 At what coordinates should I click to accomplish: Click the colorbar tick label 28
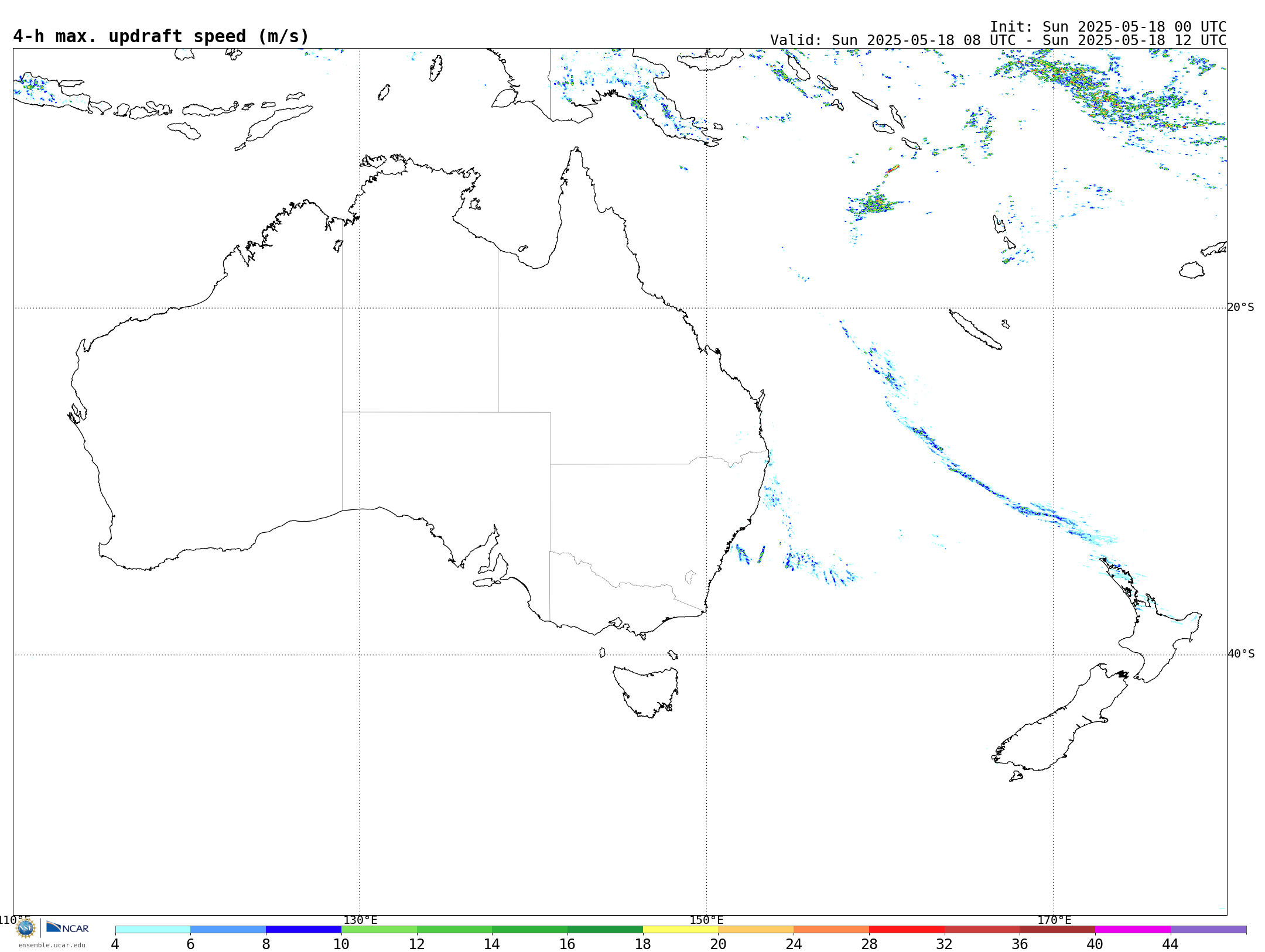point(869,944)
